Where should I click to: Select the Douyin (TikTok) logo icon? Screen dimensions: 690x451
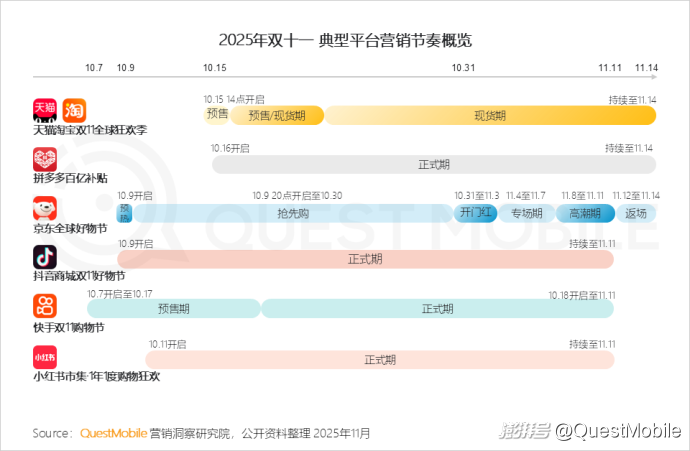click(x=45, y=256)
